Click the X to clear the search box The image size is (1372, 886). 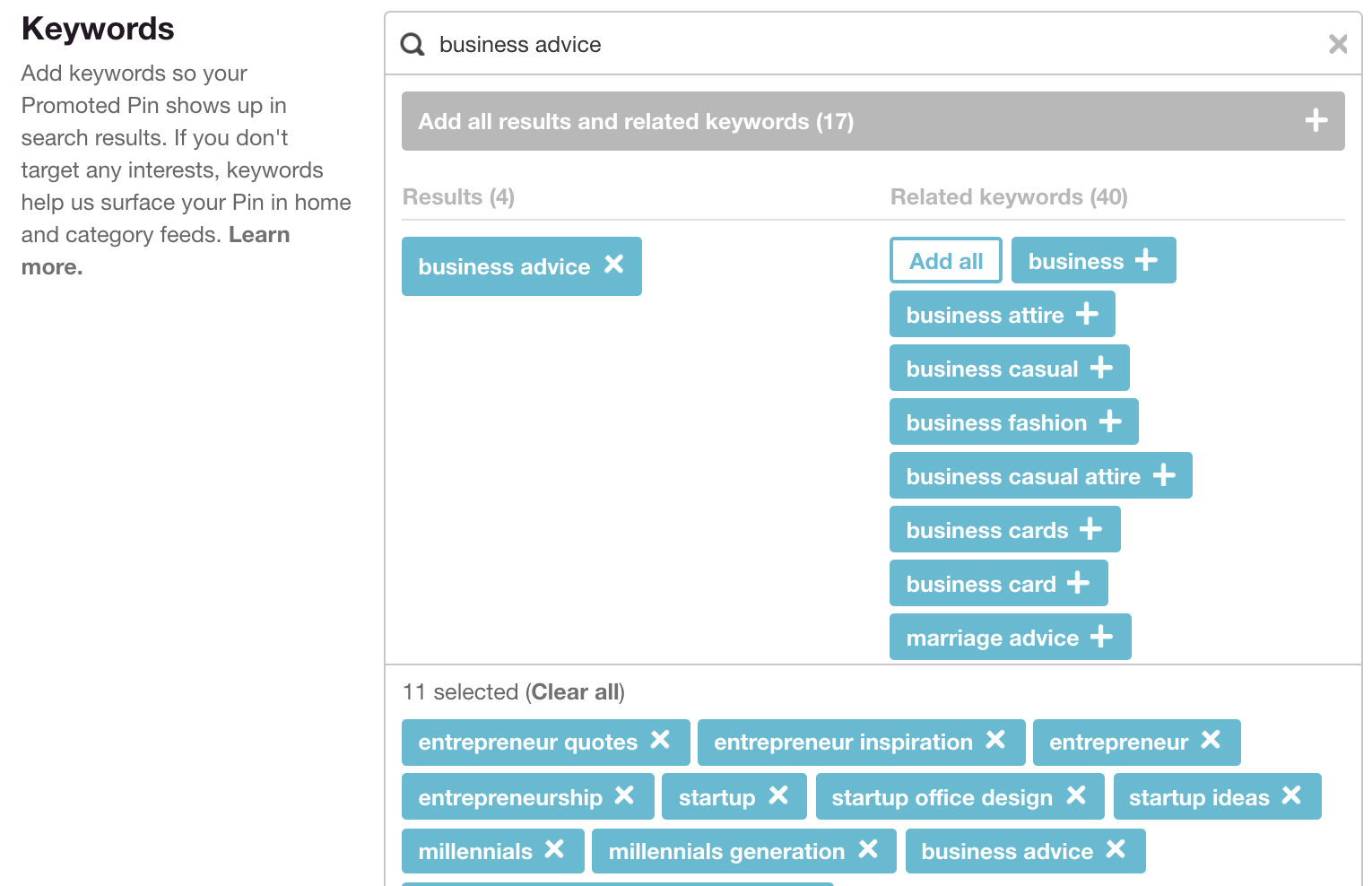tap(1338, 44)
